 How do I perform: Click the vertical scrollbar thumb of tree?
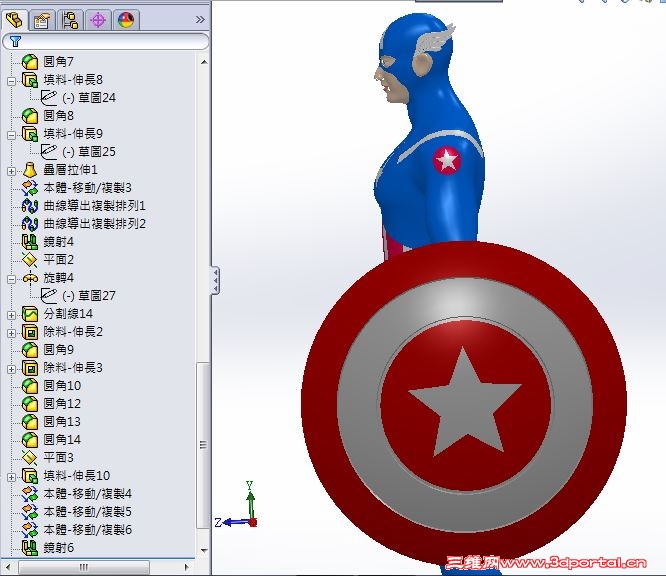click(x=203, y=445)
